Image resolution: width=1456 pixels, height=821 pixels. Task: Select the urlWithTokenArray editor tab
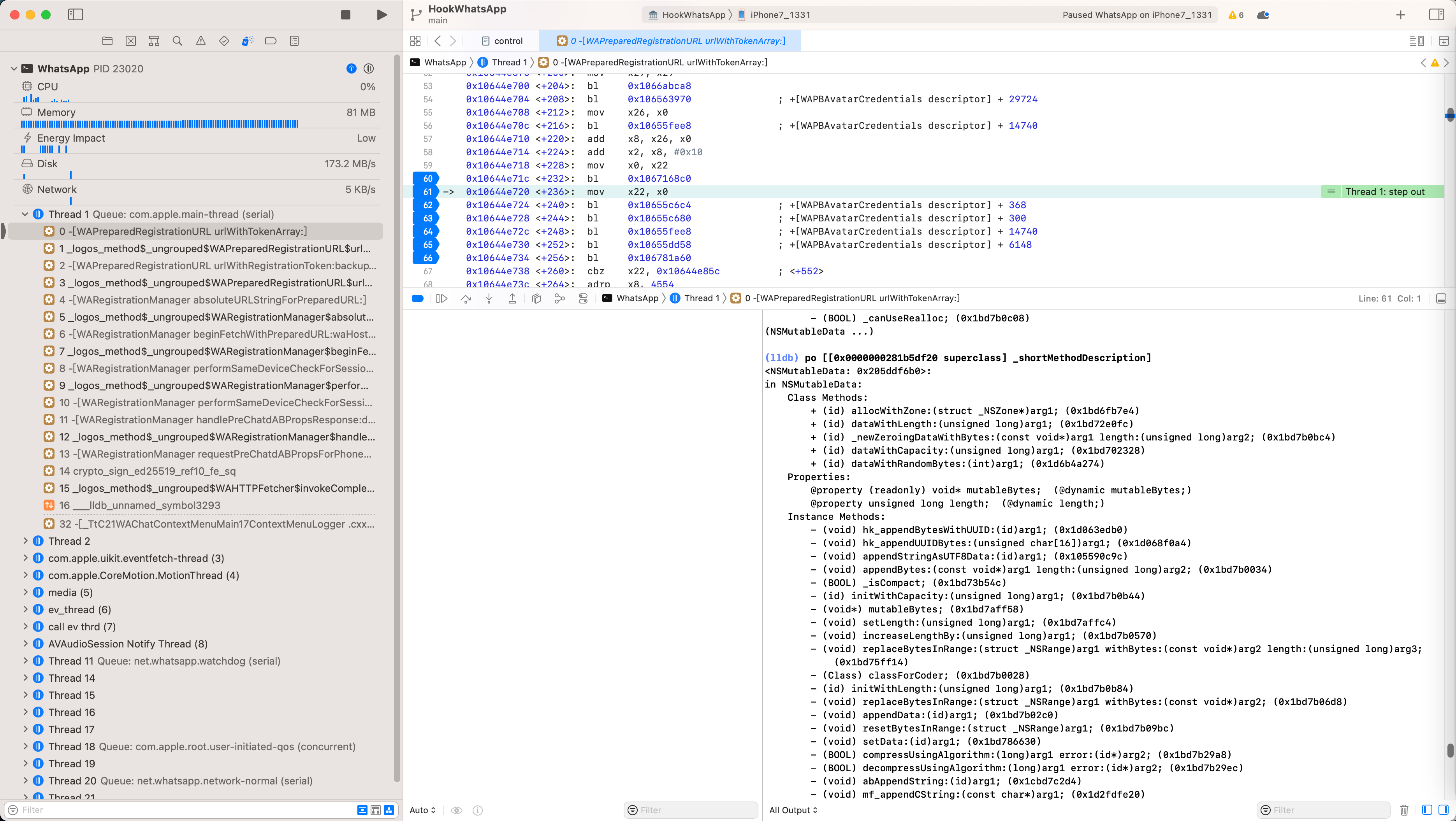(x=670, y=41)
